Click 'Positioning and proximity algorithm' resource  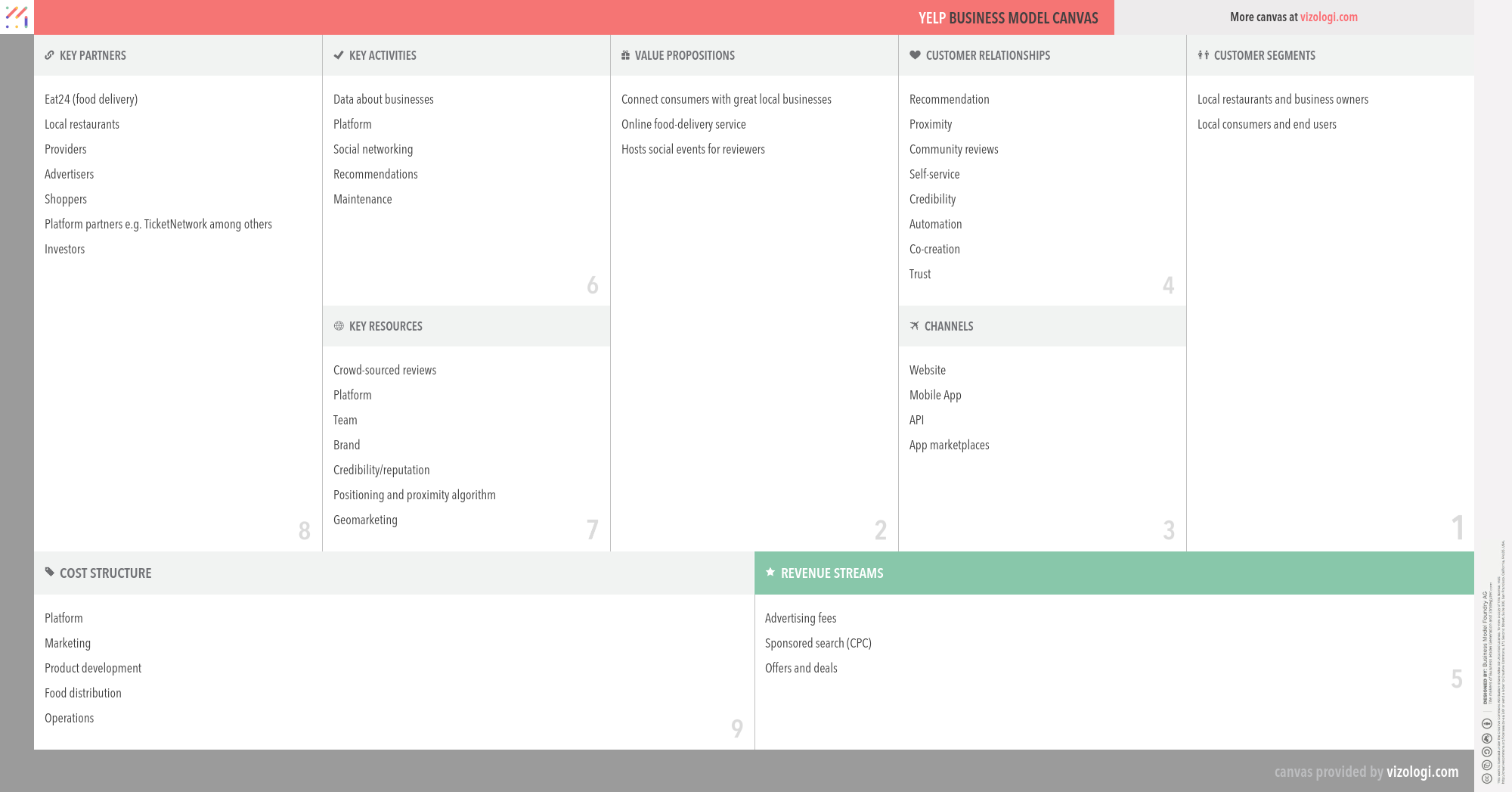pos(414,495)
